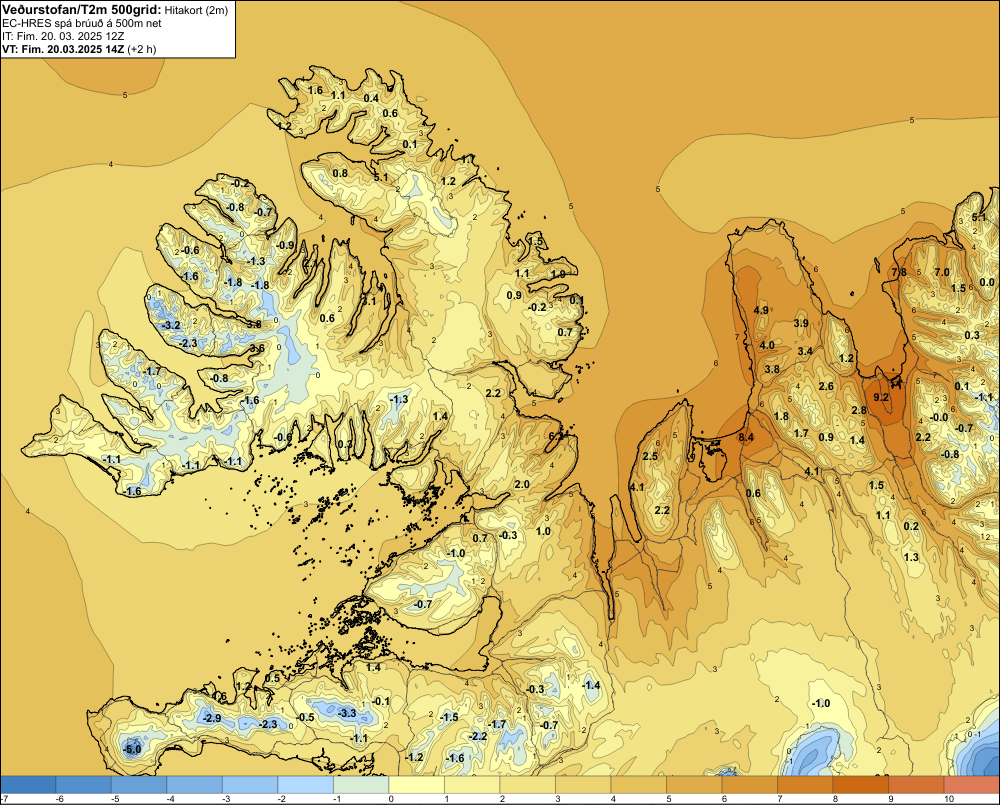The image size is (1000, 805).
Task: Click the 2.5 temperature value
Action: pos(650,456)
